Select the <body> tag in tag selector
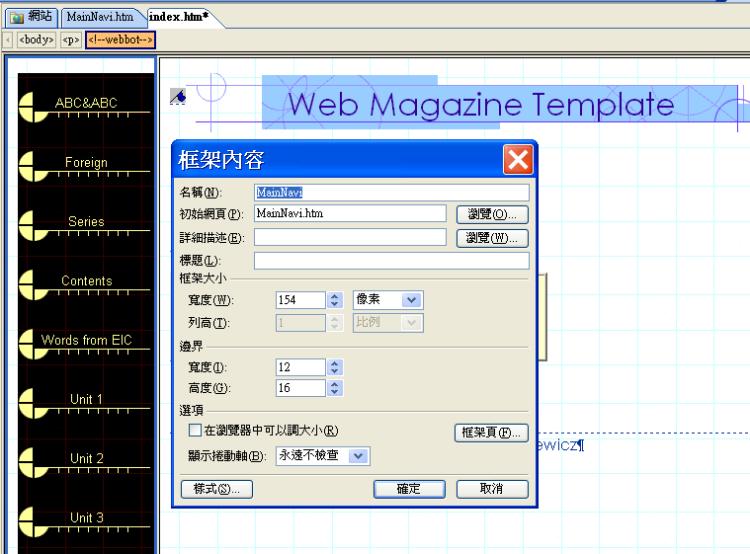The width and height of the screenshot is (750, 554). click(37, 41)
